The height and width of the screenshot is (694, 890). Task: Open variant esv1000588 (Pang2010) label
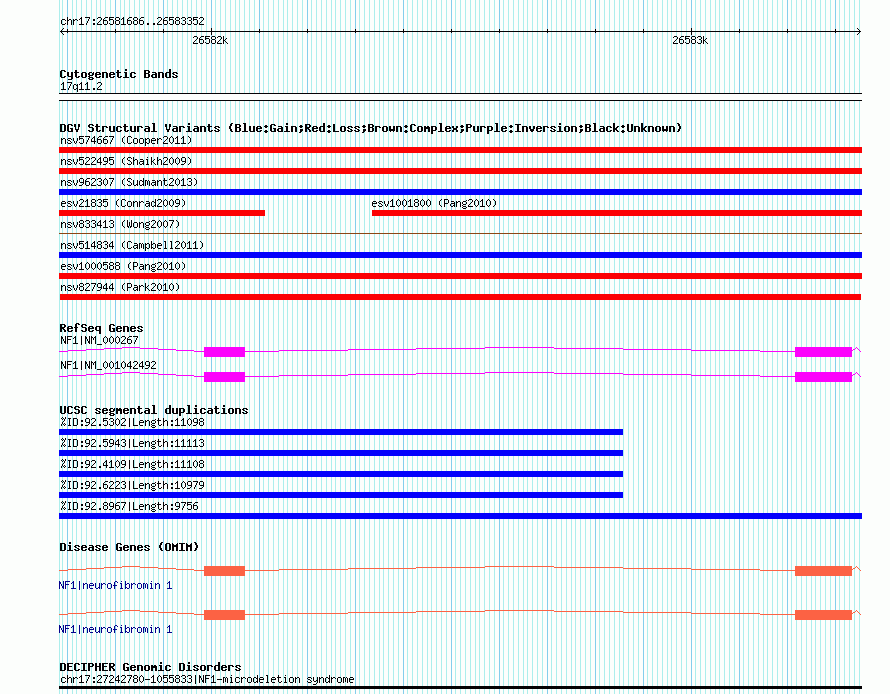point(123,266)
